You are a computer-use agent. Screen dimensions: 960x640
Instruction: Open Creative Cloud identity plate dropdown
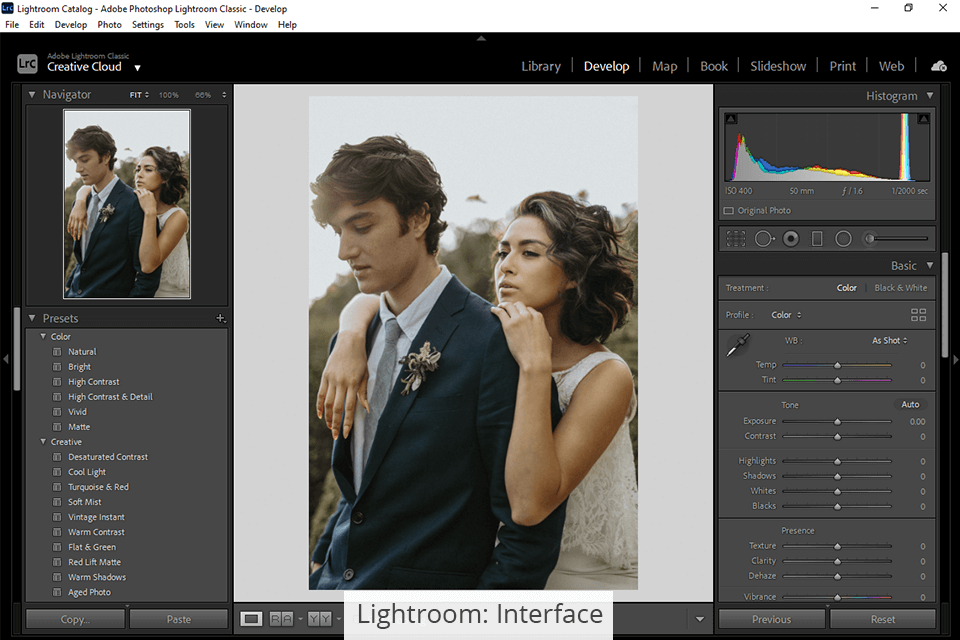[x=137, y=68]
